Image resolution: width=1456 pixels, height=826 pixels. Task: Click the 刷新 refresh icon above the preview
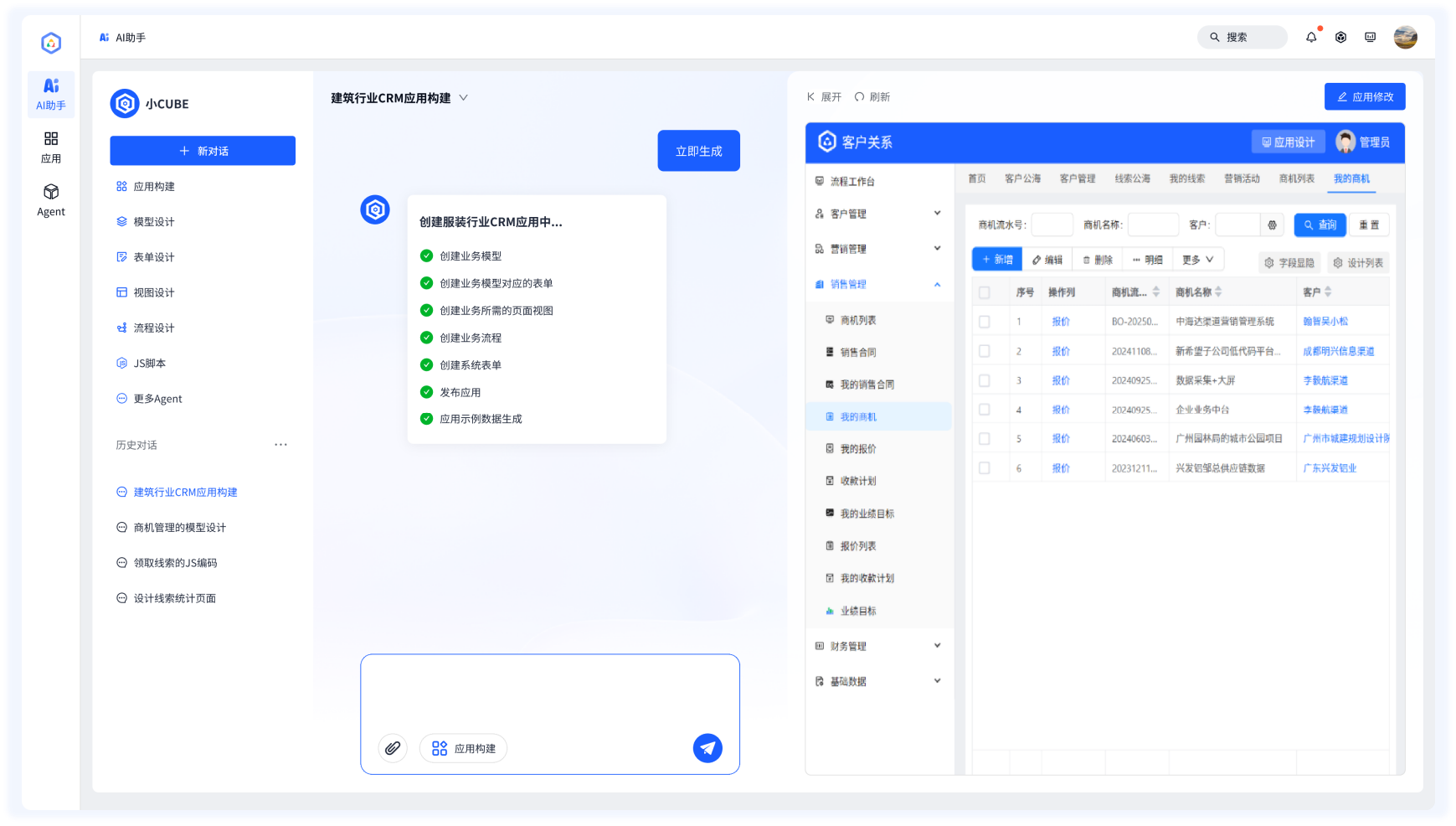[x=860, y=96]
